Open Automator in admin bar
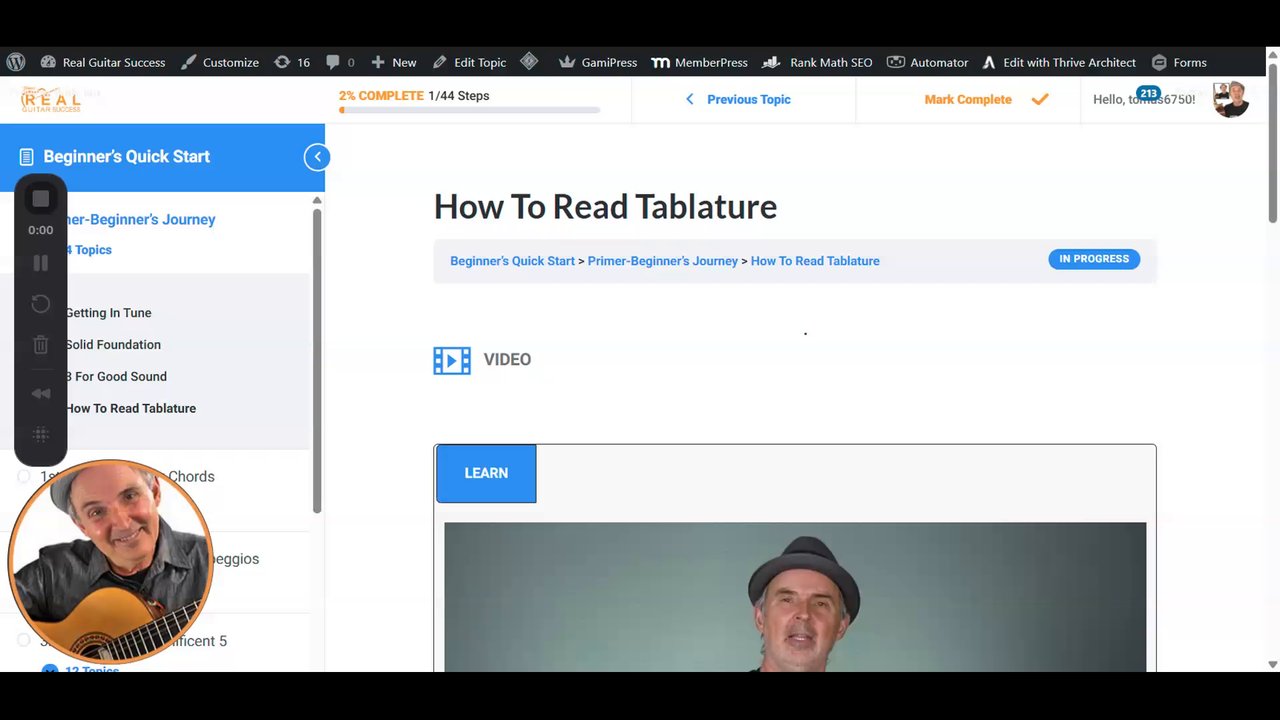The width and height of the screenshot is (1280, 720). tap(927, 62)
